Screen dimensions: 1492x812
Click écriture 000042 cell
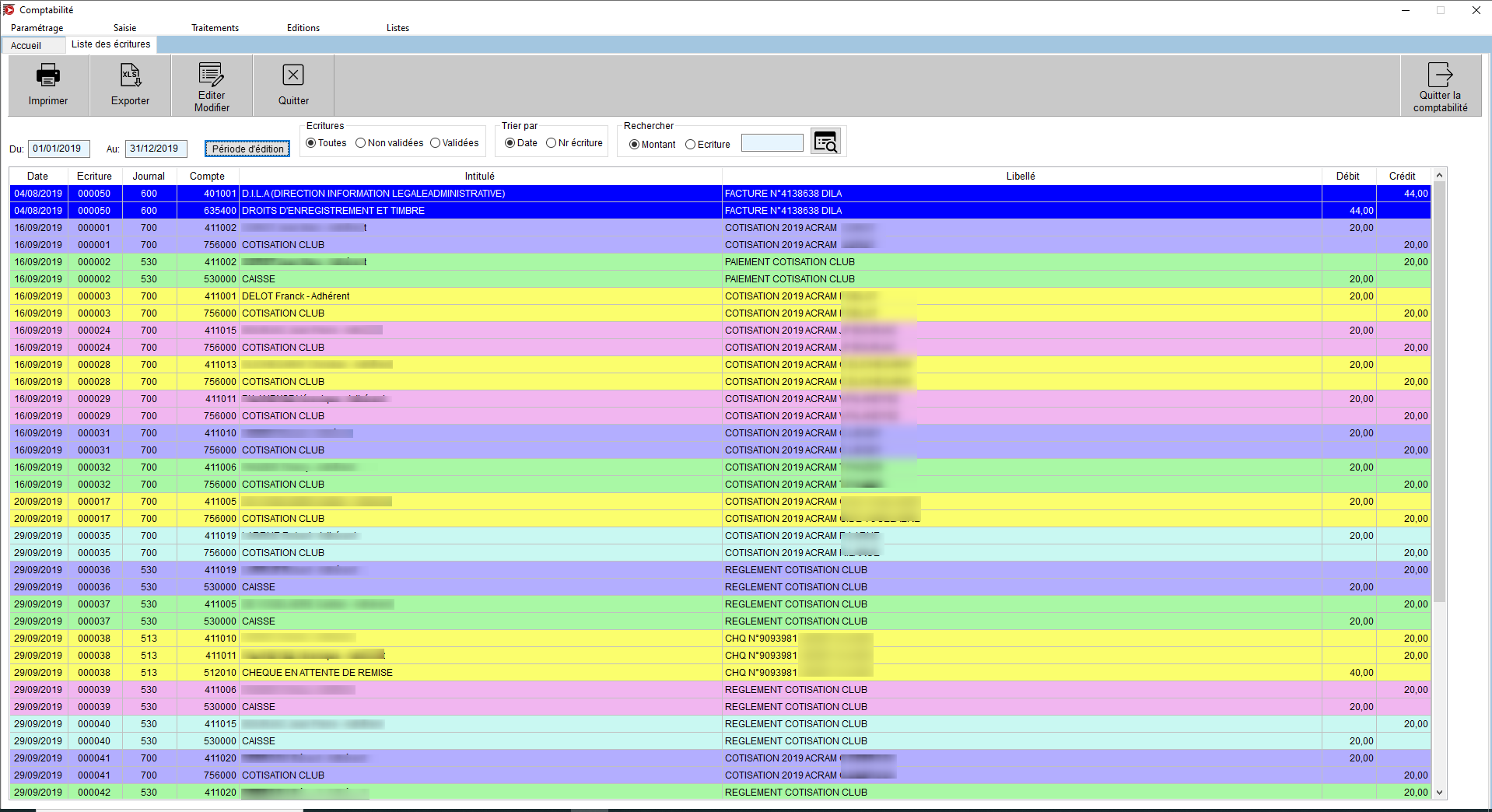pos(95,793)
